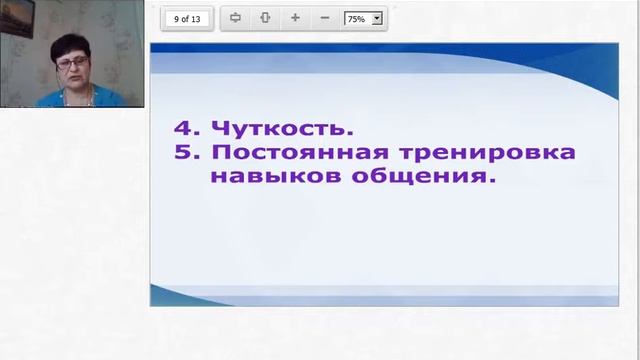Screen dimensions: 640x360
Task: Click the slide text '4. Чуткость.'
Action: (x=264, y=128)
